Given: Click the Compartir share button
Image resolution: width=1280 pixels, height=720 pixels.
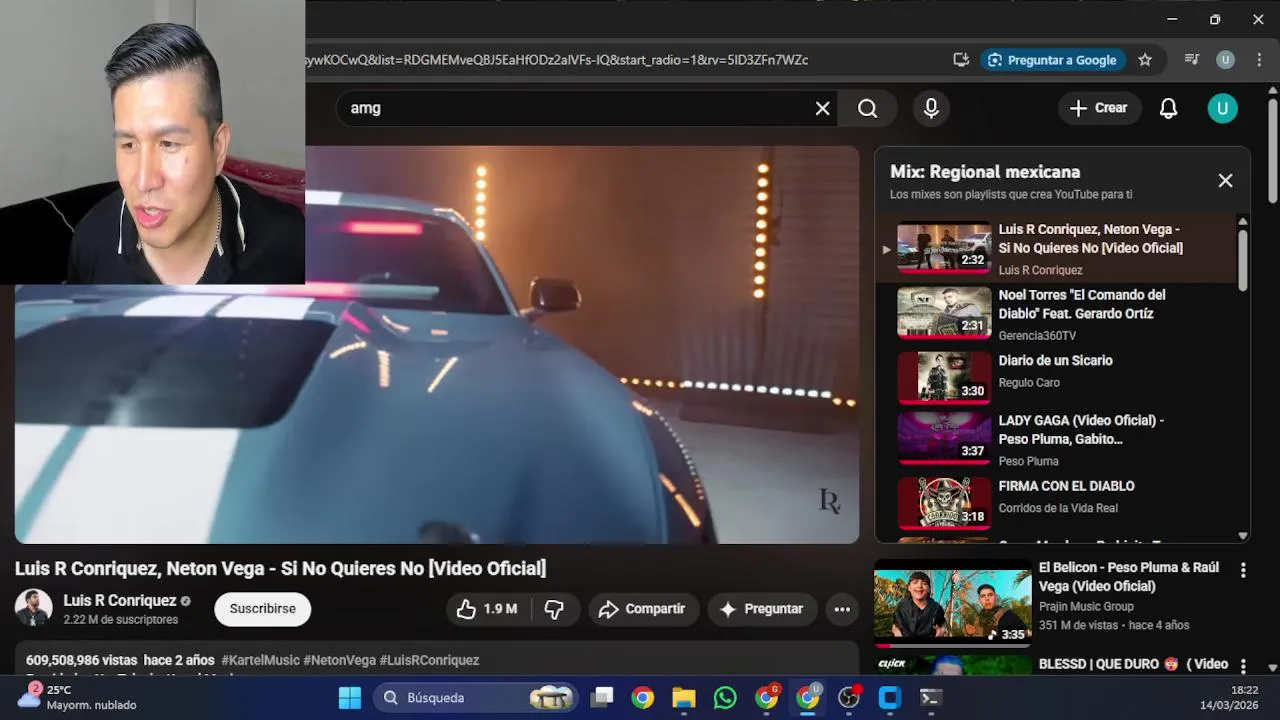Looking at the screenshot, I should click(x=642, y=609).
